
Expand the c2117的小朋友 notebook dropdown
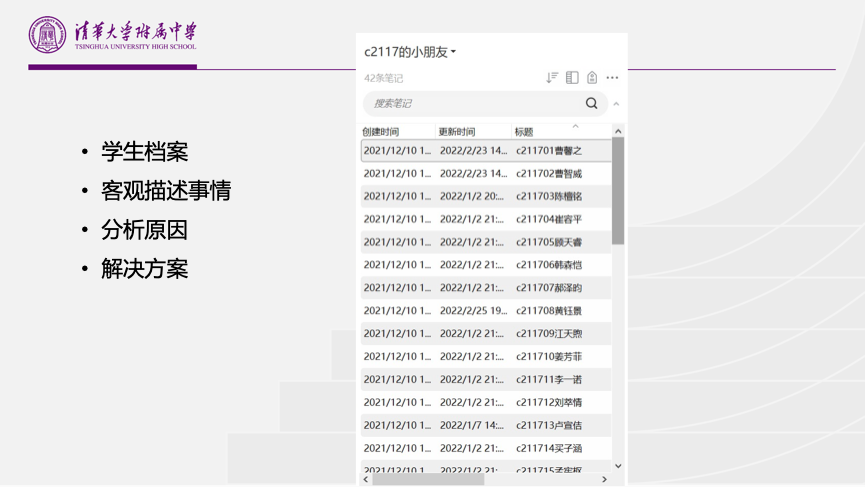click(x=410, y=52)
